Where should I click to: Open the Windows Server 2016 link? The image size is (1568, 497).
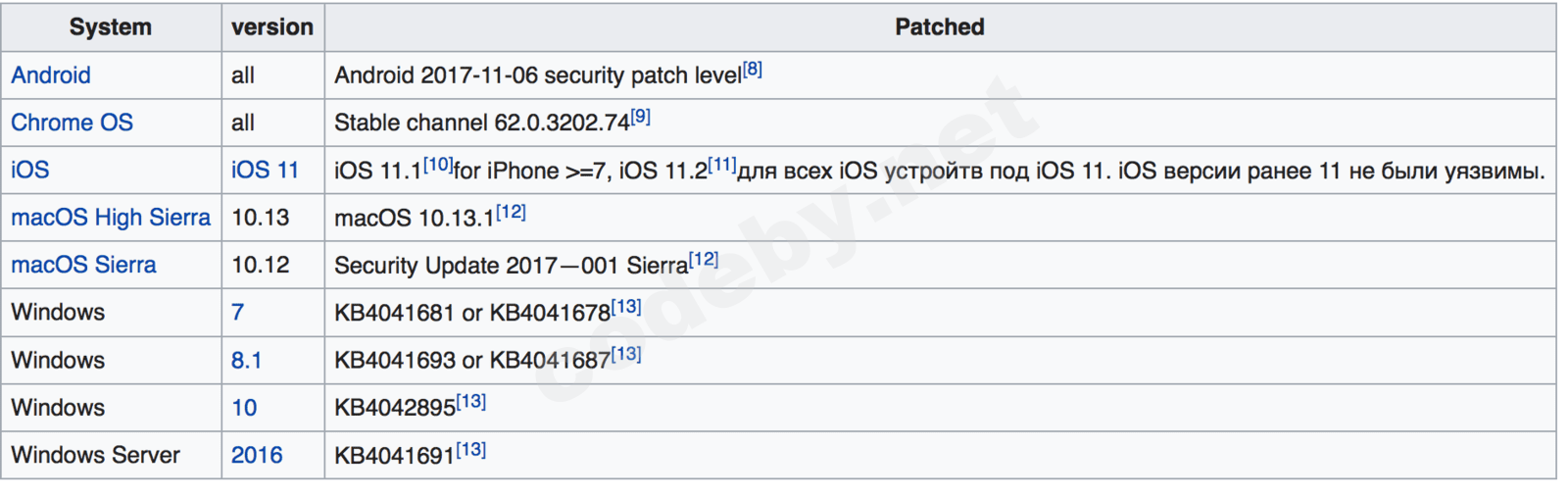pyautogui.click(x=257, y=455)
